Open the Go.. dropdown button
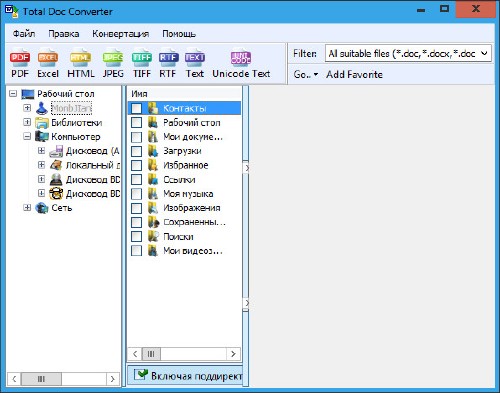This screenshot has width=500, height=393. [306, 74]
